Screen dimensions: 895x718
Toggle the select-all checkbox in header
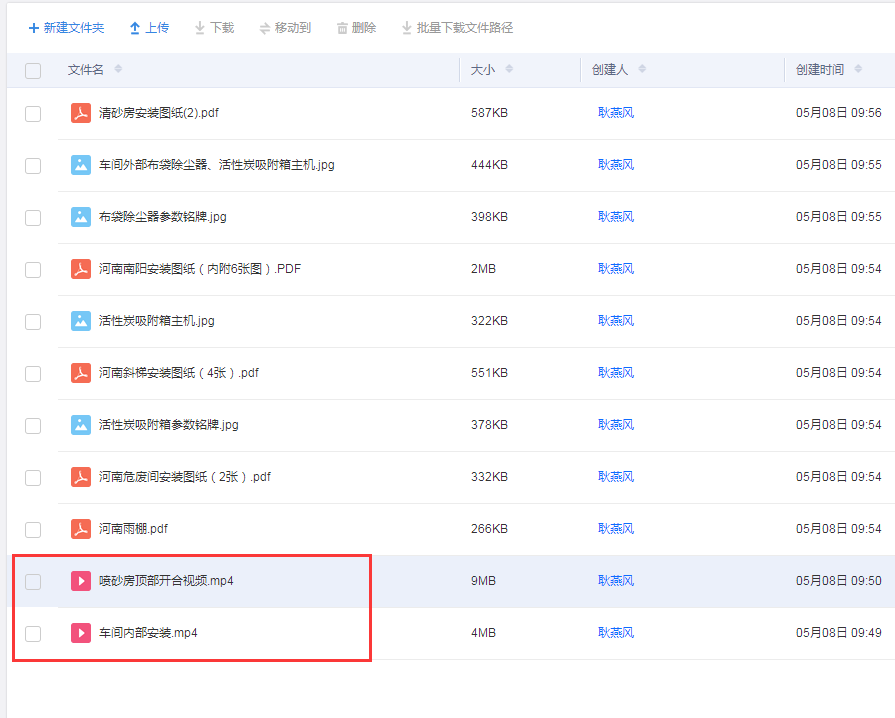click(x=33, y=70)
